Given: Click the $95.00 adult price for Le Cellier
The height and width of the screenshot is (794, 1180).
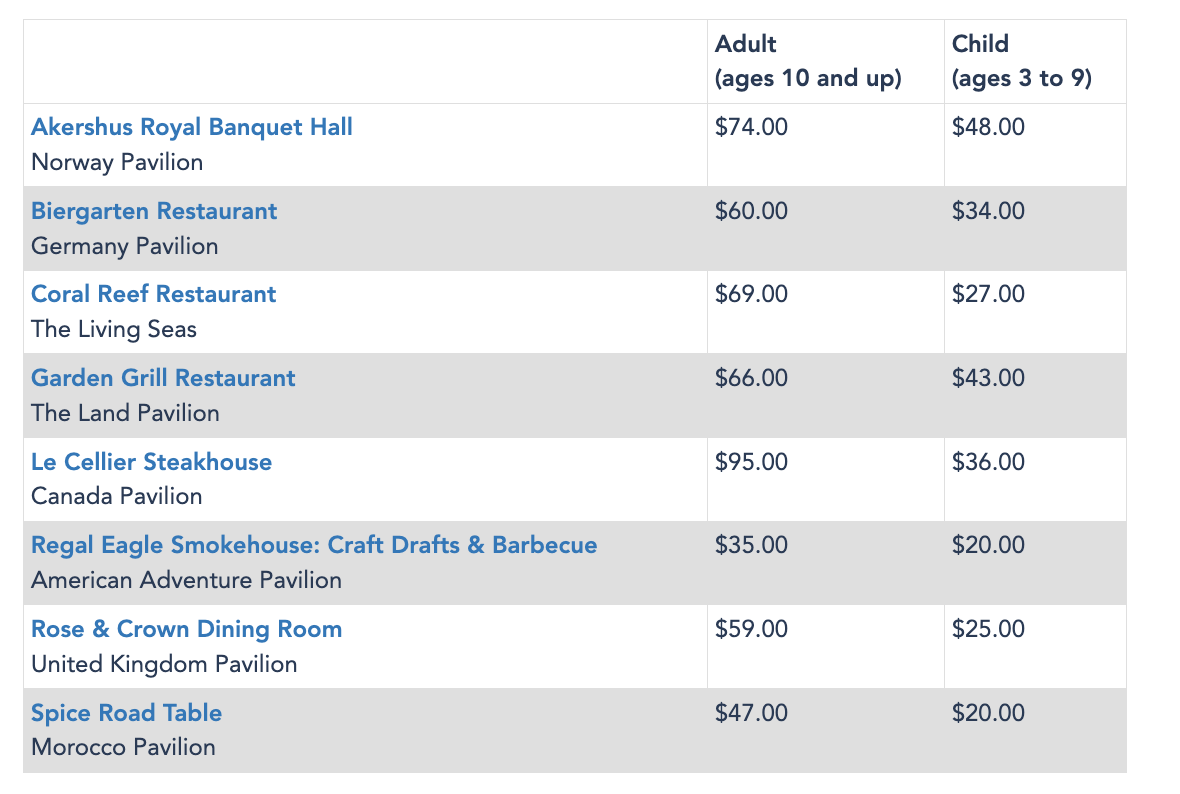Looking at the screenshot, I should point(751,462).
